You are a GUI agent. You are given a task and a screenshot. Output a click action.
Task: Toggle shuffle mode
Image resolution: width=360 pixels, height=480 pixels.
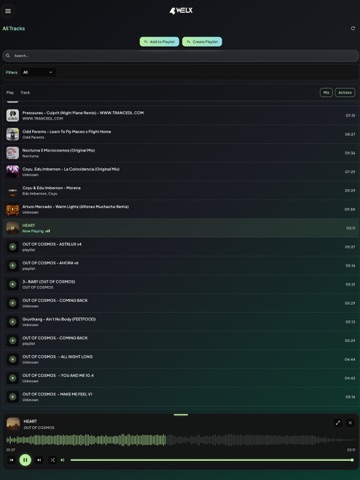click(x=53, y=460)
